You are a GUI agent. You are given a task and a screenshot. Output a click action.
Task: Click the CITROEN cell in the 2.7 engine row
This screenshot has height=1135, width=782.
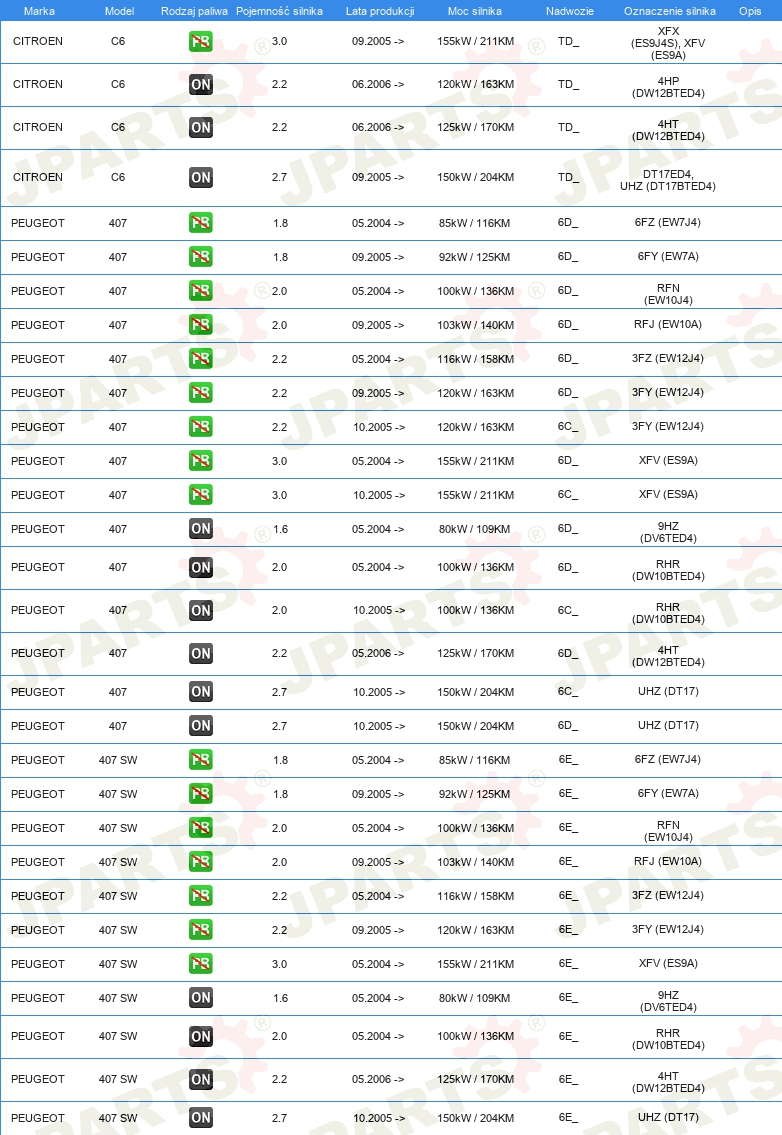[x=38, y=177]
